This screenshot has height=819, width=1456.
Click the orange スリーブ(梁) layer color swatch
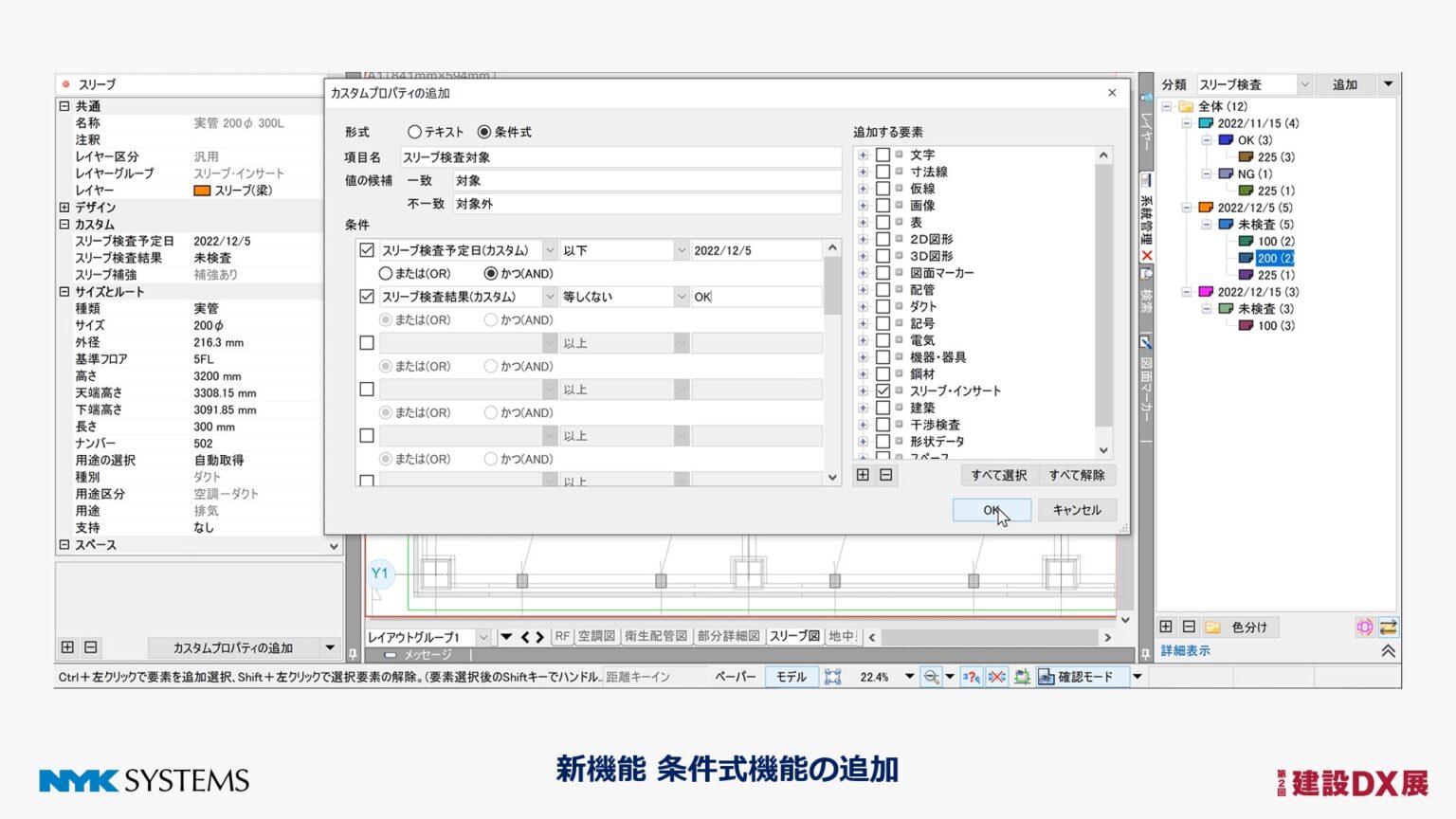pyautogui.click(x=202, y=191)
